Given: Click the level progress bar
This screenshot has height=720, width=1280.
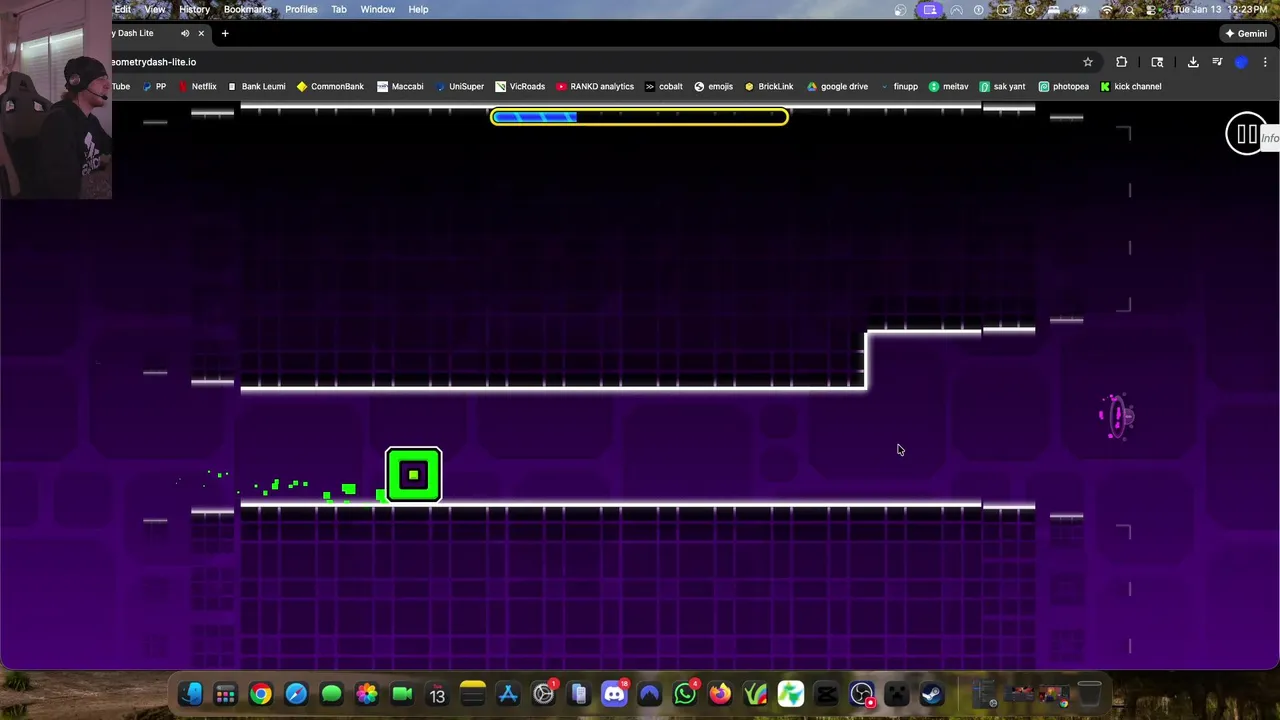Looking at the screenshot, I should 639,117.
